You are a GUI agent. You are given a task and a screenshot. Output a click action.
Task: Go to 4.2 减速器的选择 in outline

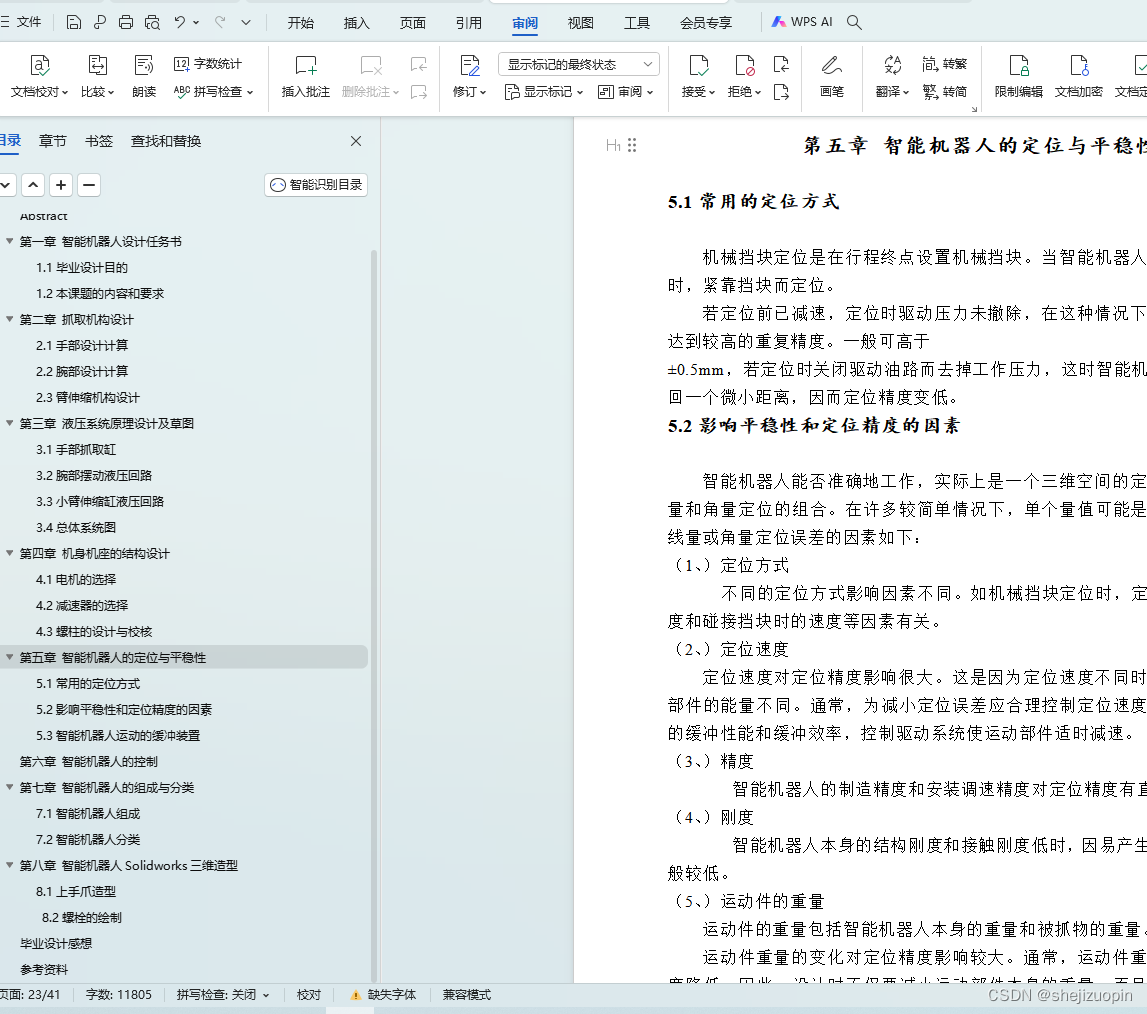tap(82, 606)
